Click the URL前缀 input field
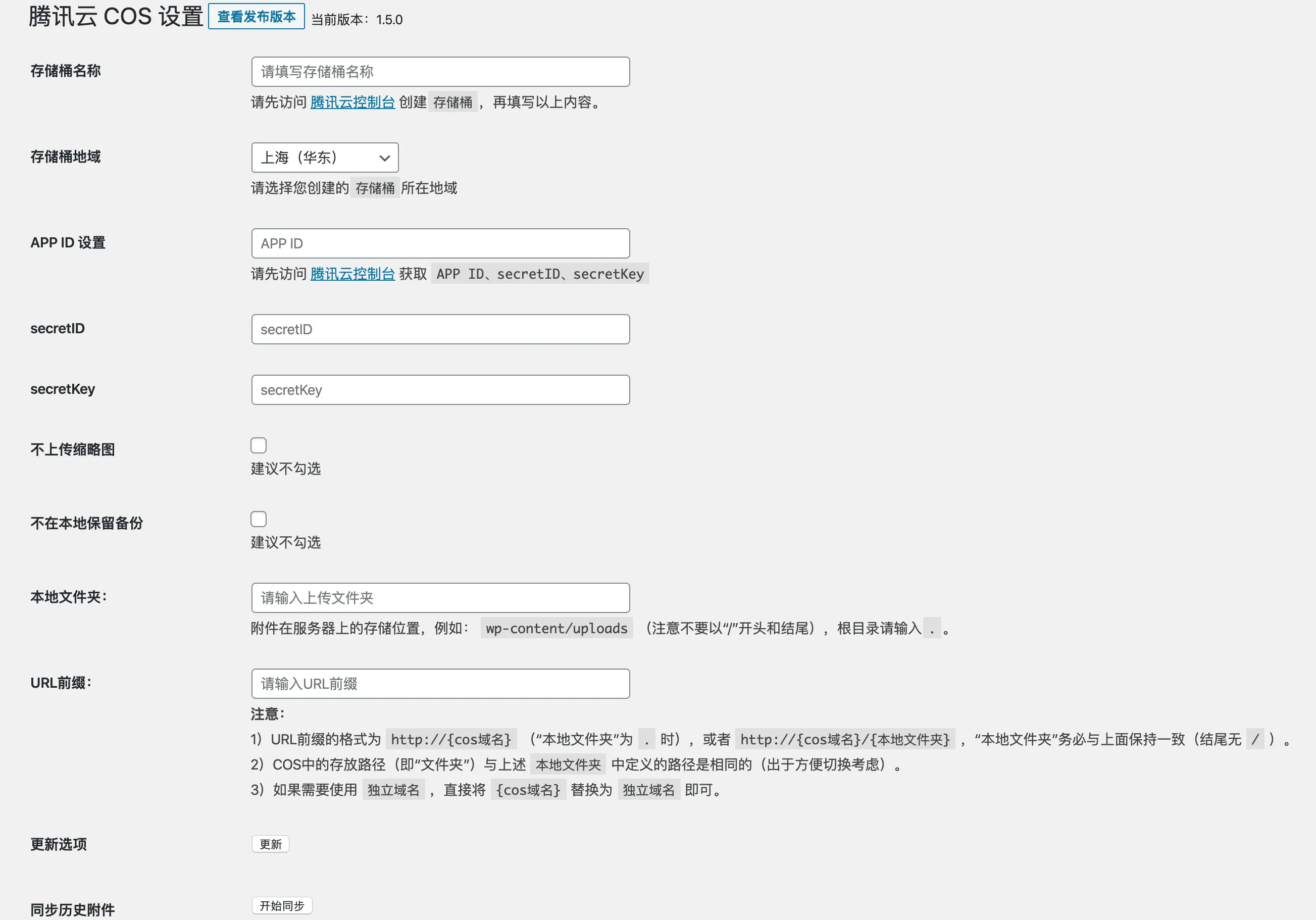Screen dimensions: 1316x920 pyautogui.click(x=440, y=684)
